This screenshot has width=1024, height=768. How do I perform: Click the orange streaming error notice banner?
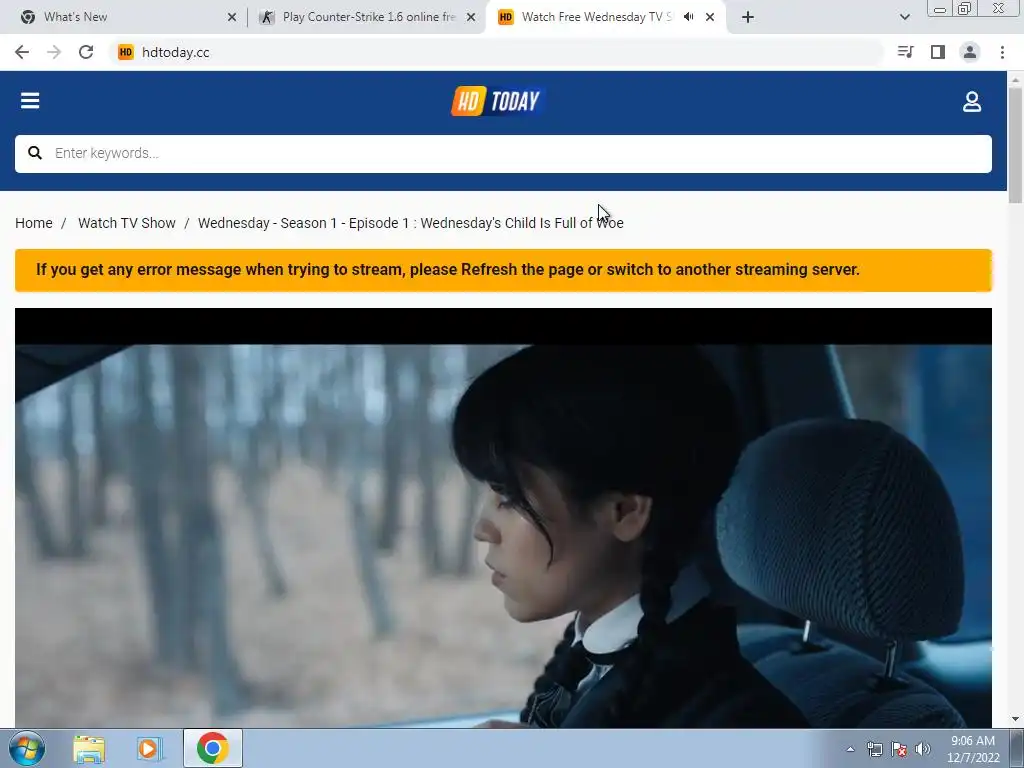504,270
